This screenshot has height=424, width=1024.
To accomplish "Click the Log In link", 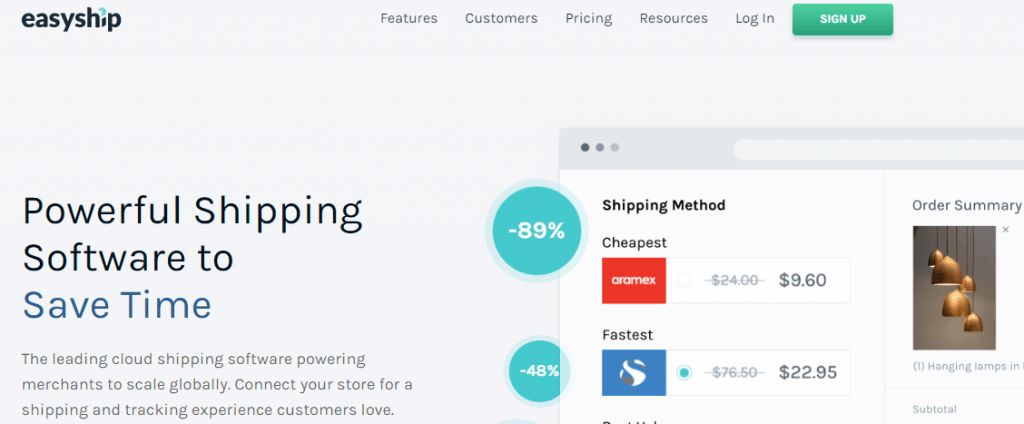I will tap(754, 19).
